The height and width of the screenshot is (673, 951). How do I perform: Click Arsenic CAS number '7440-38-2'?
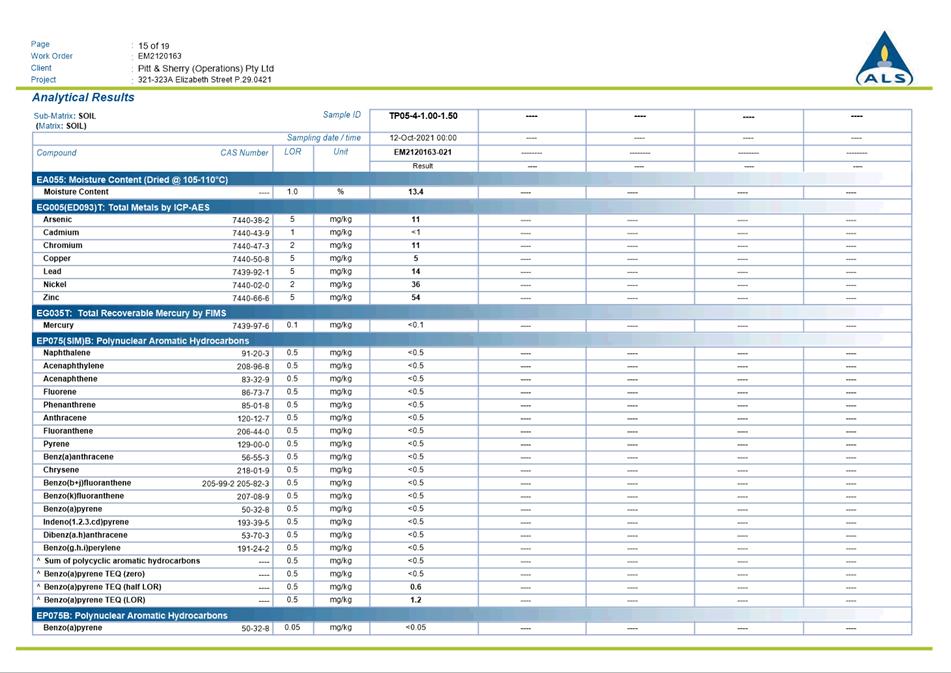coord(250,221)
